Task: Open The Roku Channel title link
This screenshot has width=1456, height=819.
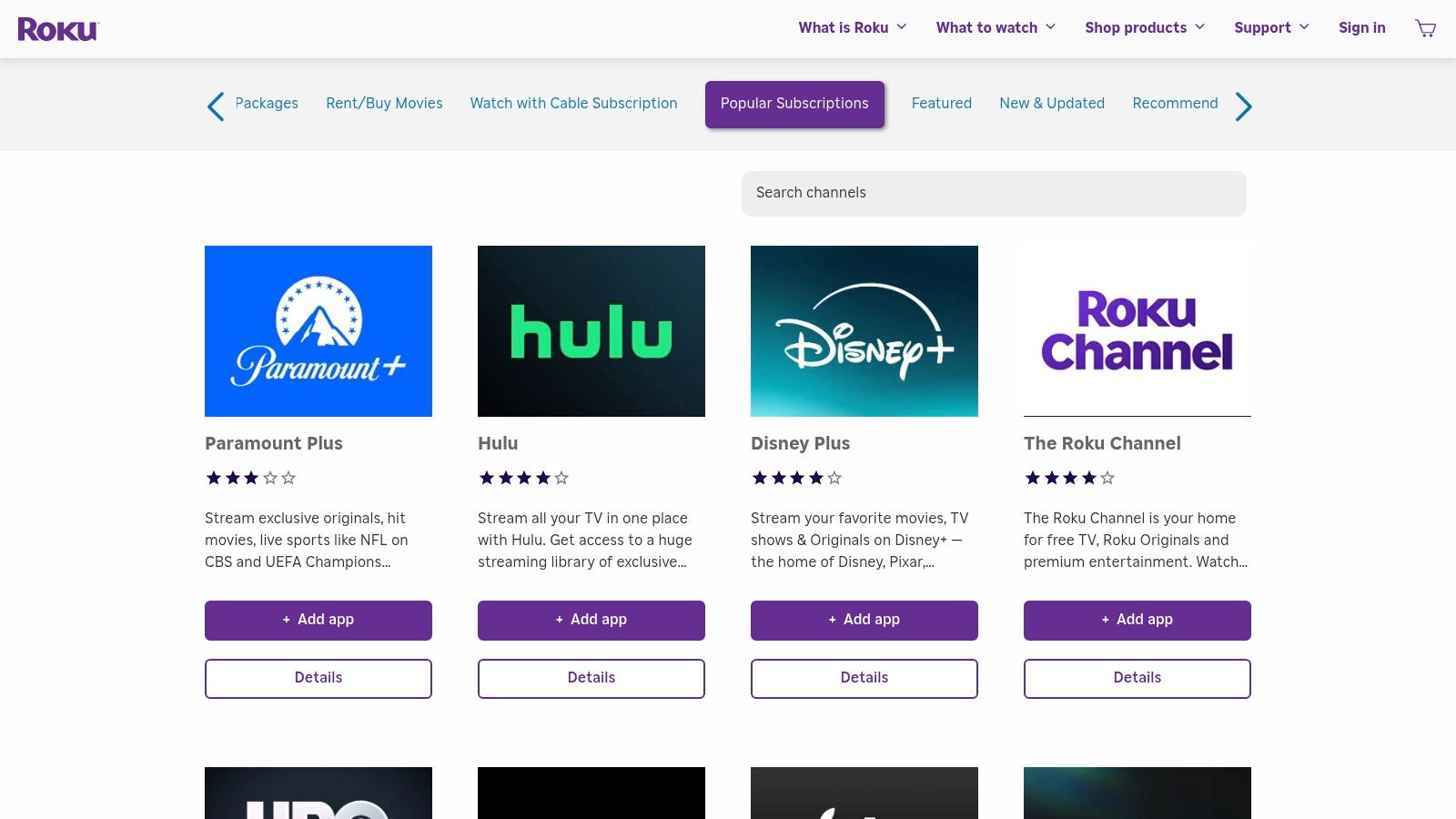Action: pyautogui.click(x=1102, y=443)
